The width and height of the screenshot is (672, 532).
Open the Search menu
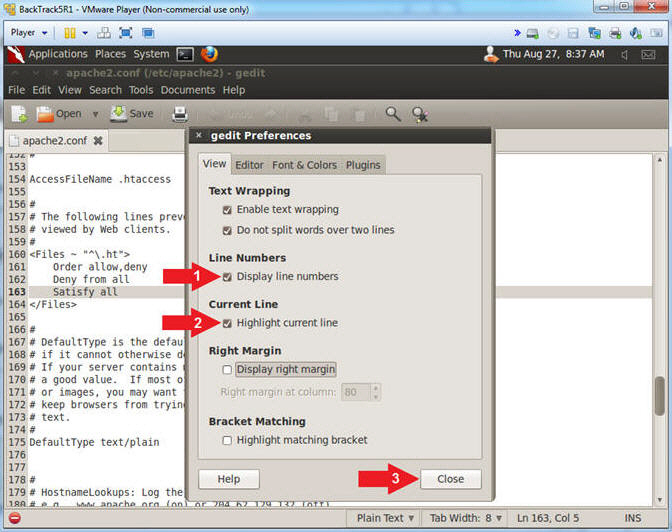pyautogui.click(x=105, y=90)
